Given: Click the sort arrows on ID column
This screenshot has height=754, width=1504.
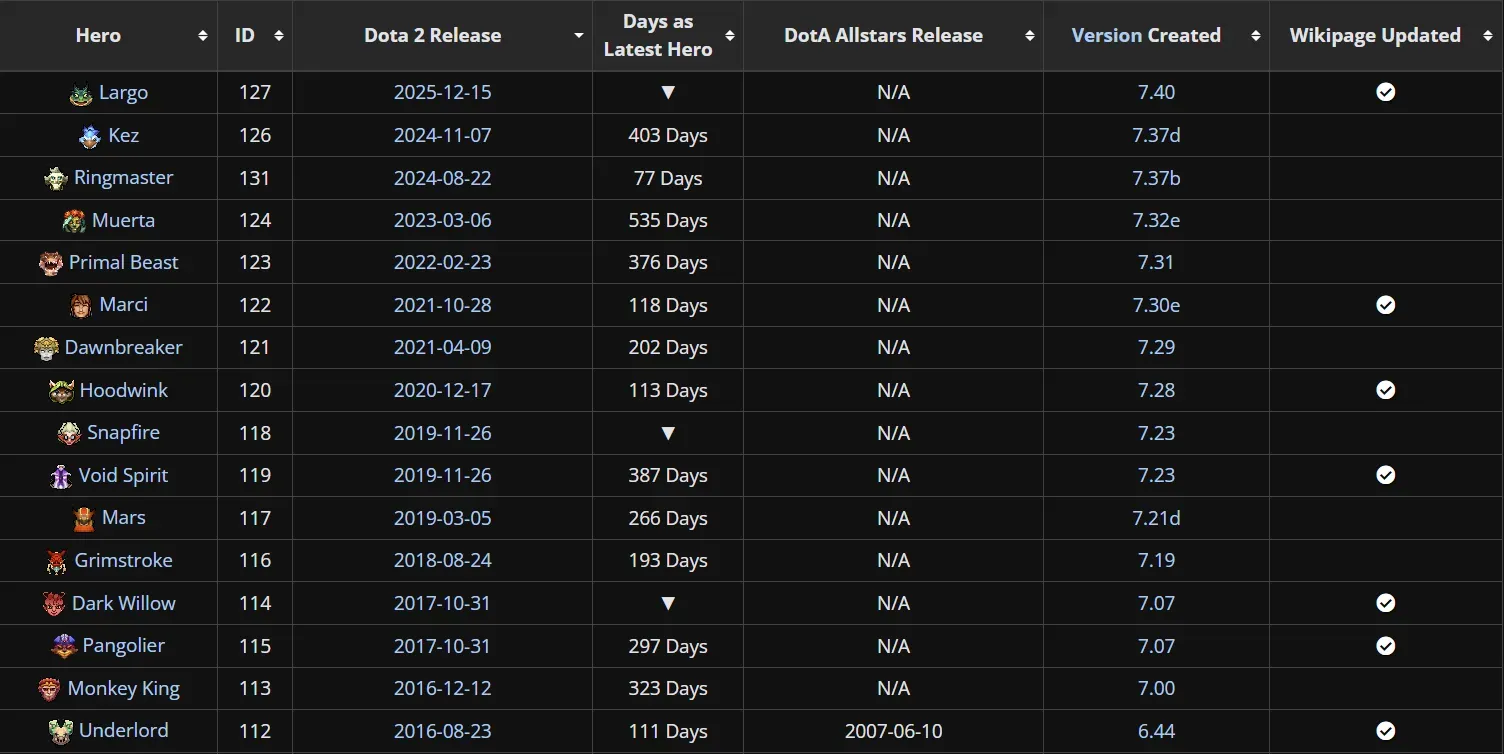Looking at the screenshot, I should click(278, 36).
